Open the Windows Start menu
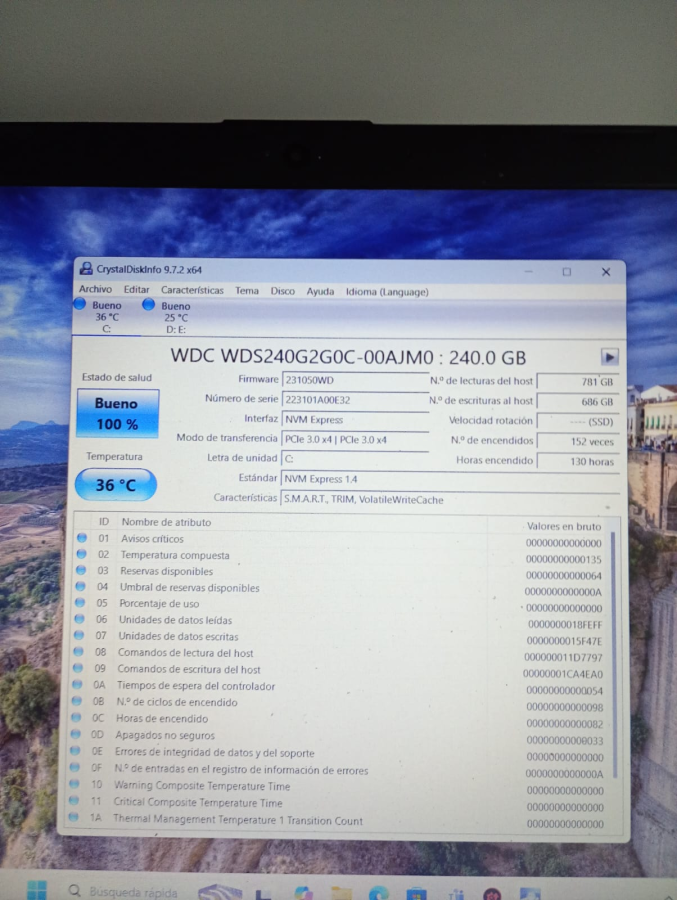Image resolution: width=677 pixels, height=900 pixels. (36, 890)
